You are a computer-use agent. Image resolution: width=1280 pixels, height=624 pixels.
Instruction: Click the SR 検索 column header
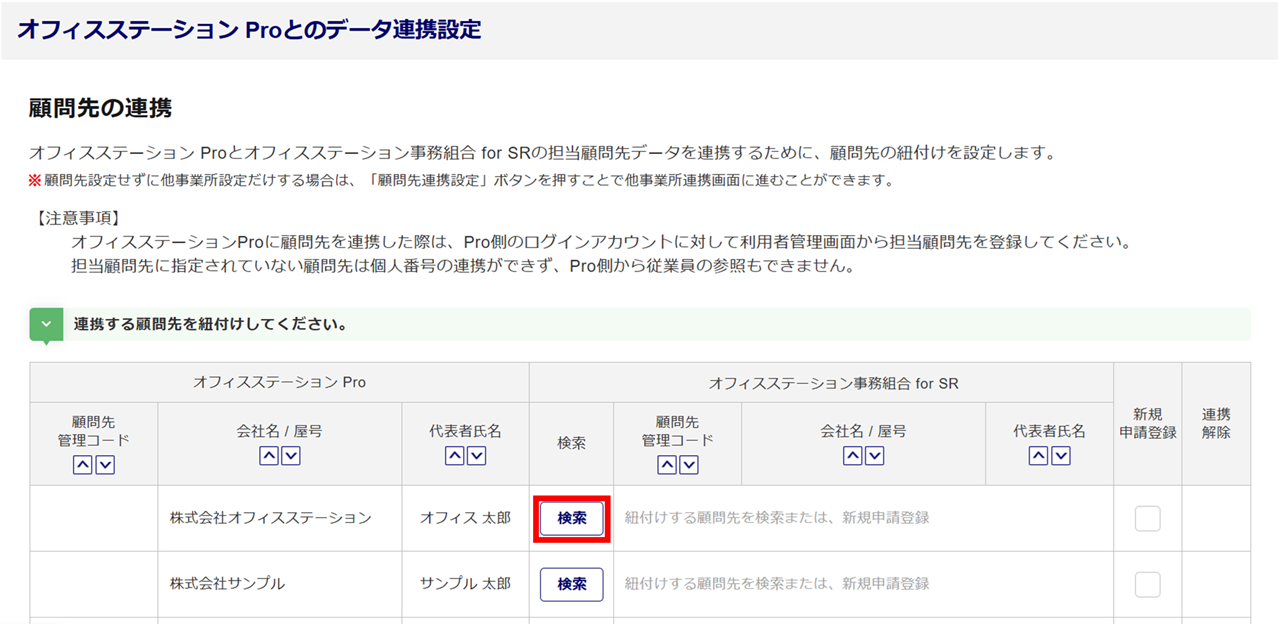[x=572, y=443]
